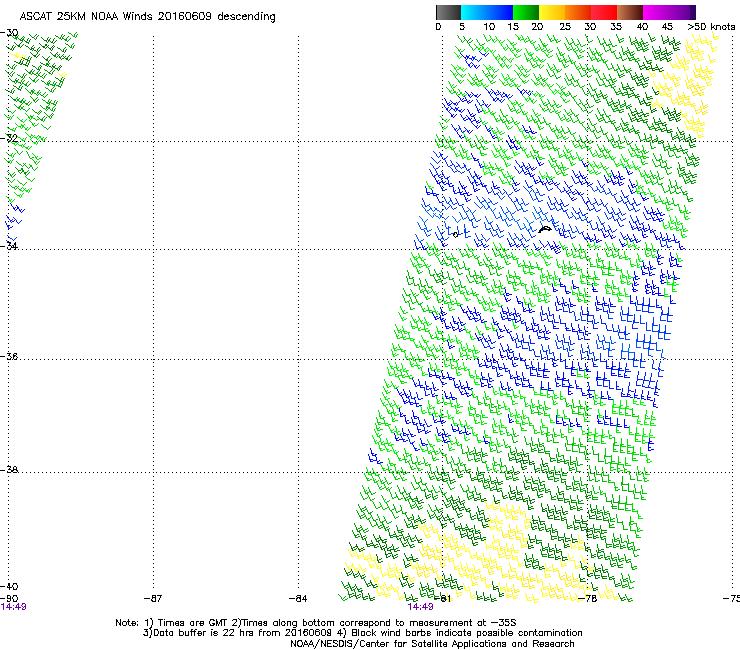Pick the yellow 20-25 knots legend color
The image size is (740, 650).
point(552,12)
